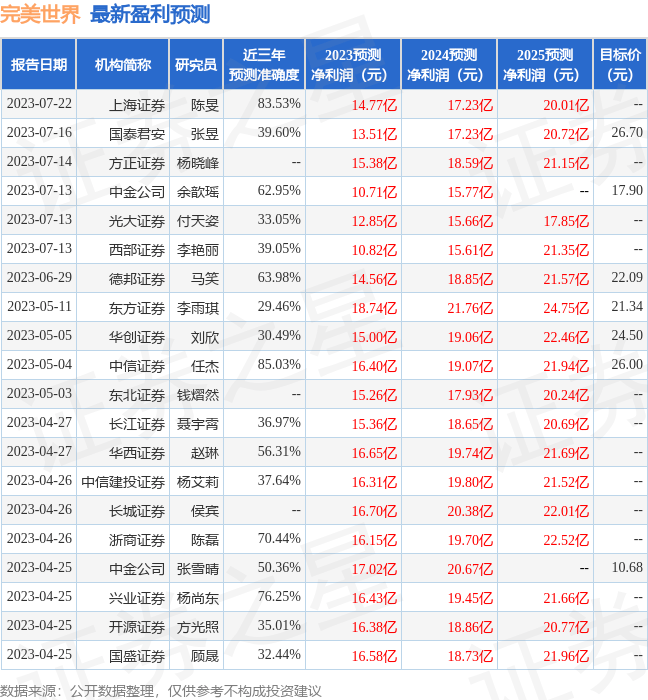
Task: Click institution 长江证券
Action: pyautogui.click(x=137, y=424)
